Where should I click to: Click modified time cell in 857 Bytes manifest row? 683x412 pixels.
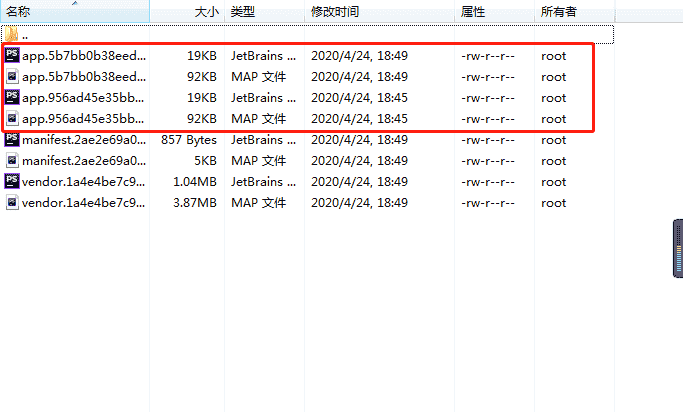(x=359, y=140)
